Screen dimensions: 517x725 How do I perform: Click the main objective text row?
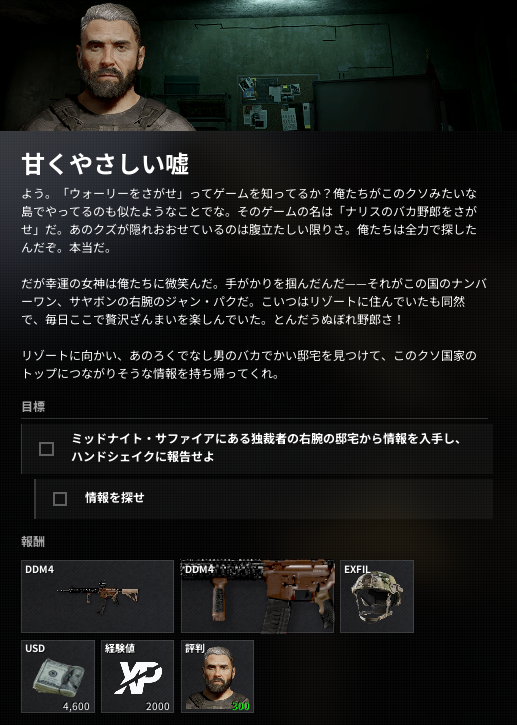tap(257, 449)
